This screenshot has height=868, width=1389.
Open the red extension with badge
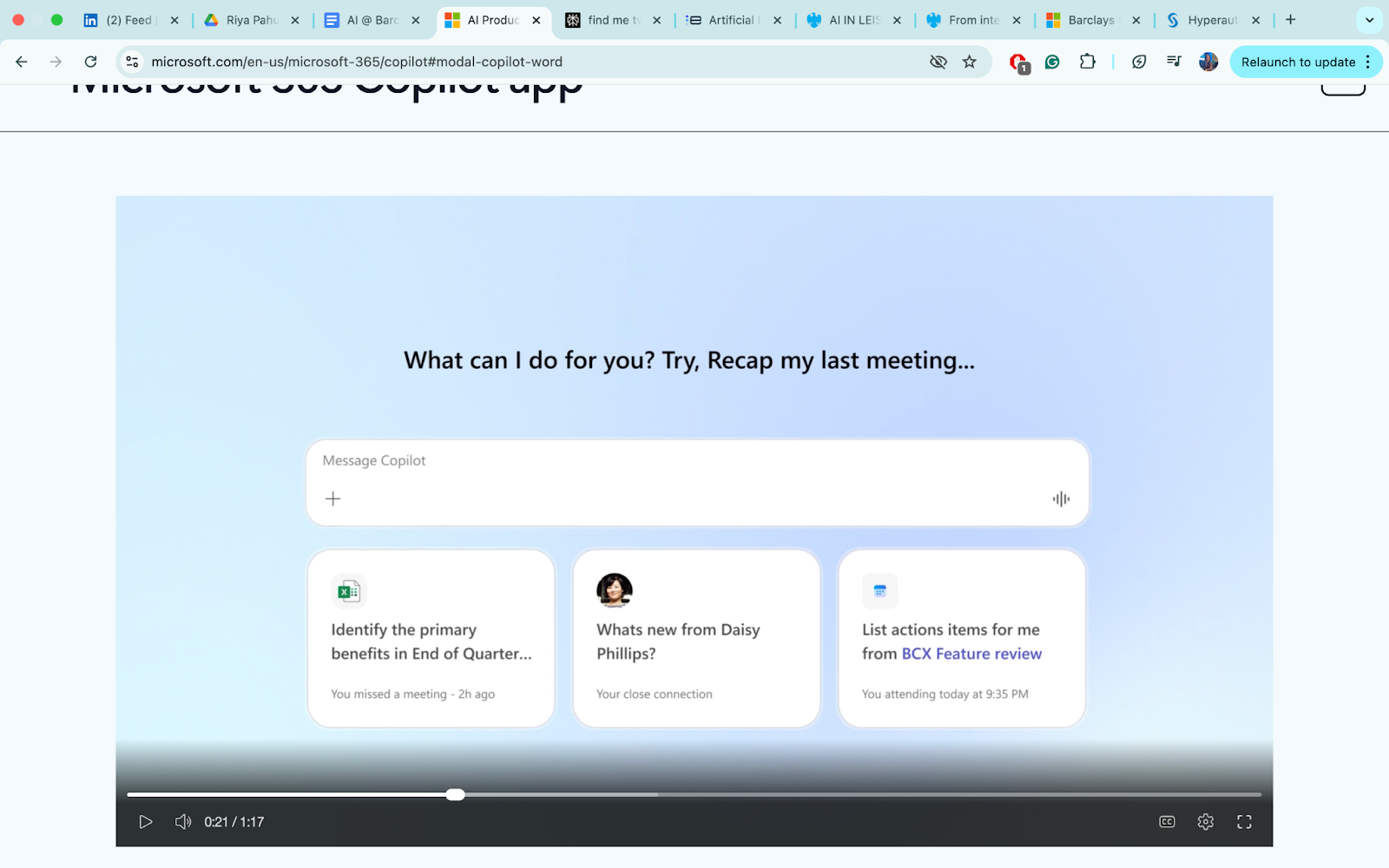coord(1019,62)
